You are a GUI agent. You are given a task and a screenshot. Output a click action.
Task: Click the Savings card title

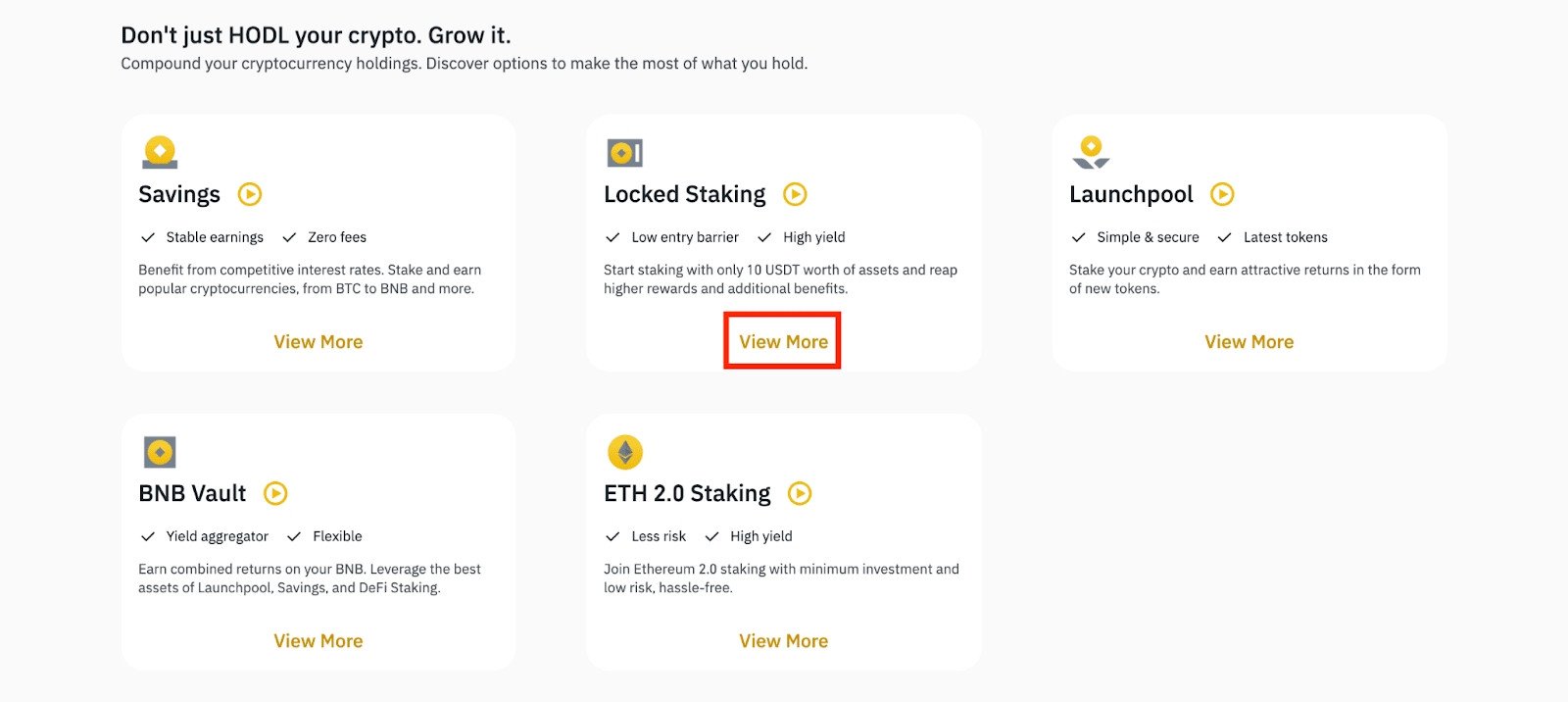[x=179, y=194]
